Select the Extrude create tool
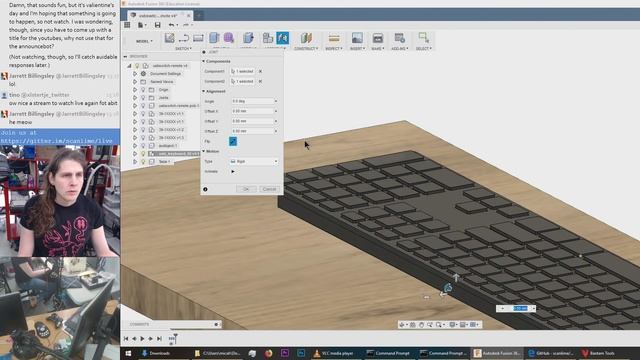The width and height of the screenshot is (640, 360). tap(214, 38)
